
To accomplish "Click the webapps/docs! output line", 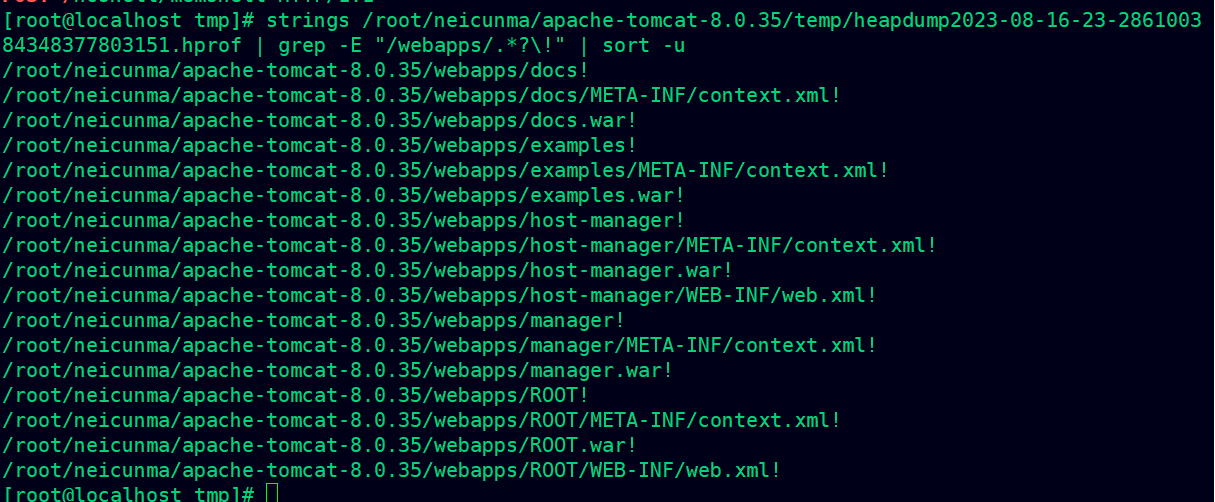I will click(295, 70).
